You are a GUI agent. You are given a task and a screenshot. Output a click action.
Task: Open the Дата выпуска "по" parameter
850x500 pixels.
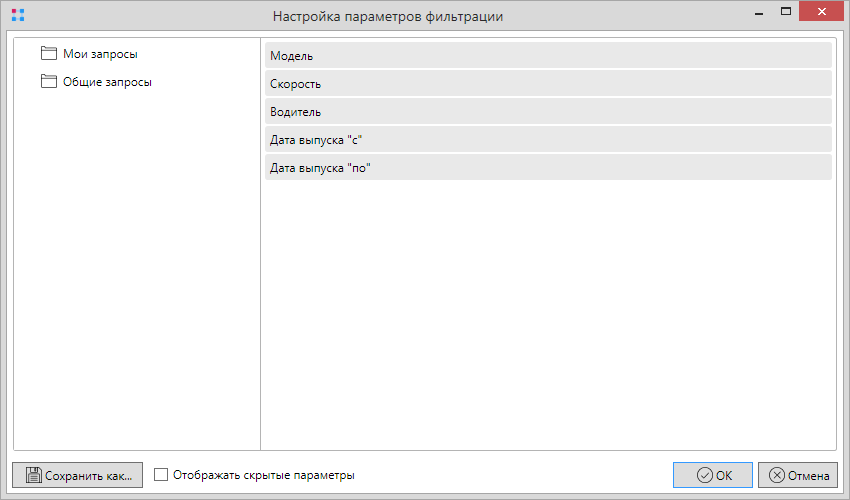coord(548,168)
